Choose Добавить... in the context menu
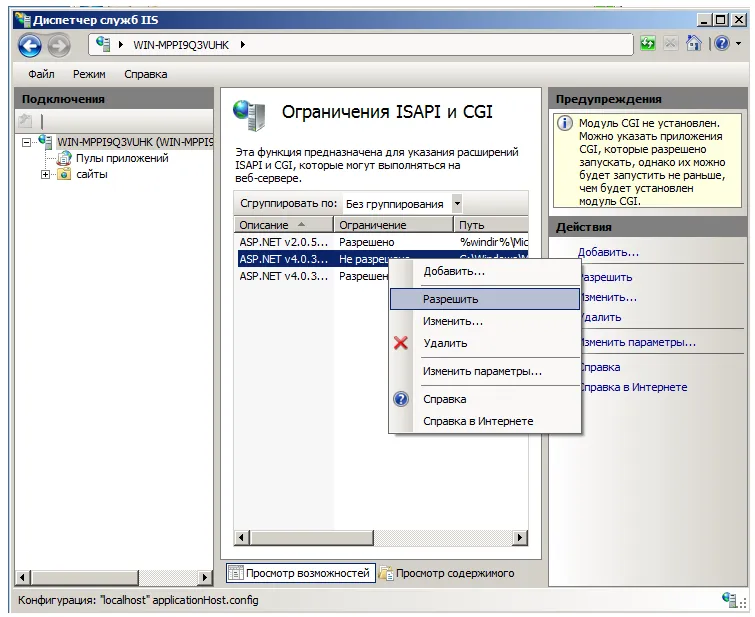This screenshot has width=755, height=617. click(x=485, y=272)
